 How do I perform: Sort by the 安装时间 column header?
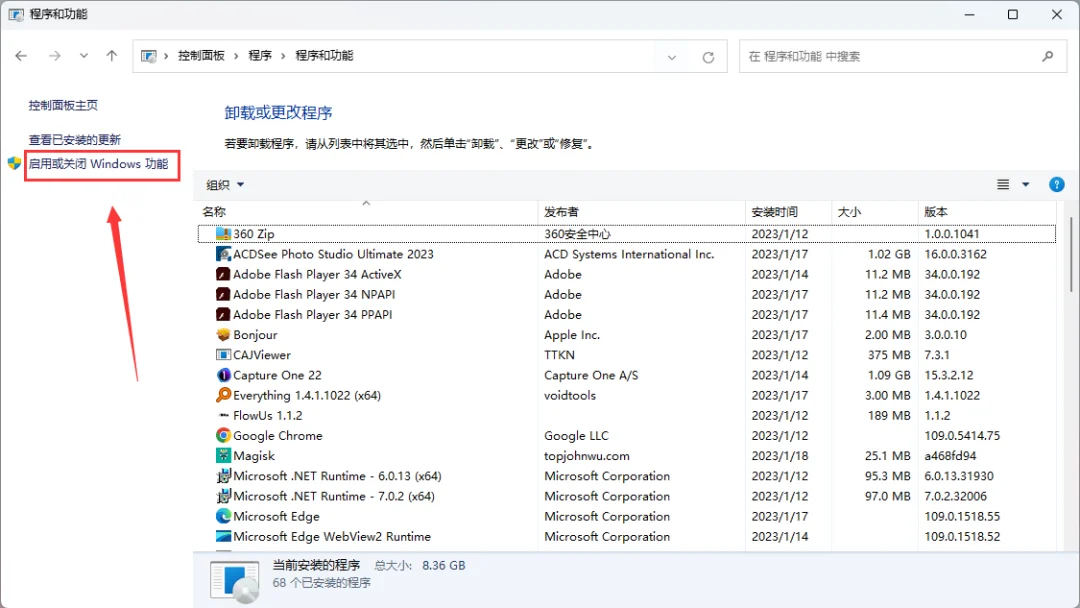pos(788,211)
